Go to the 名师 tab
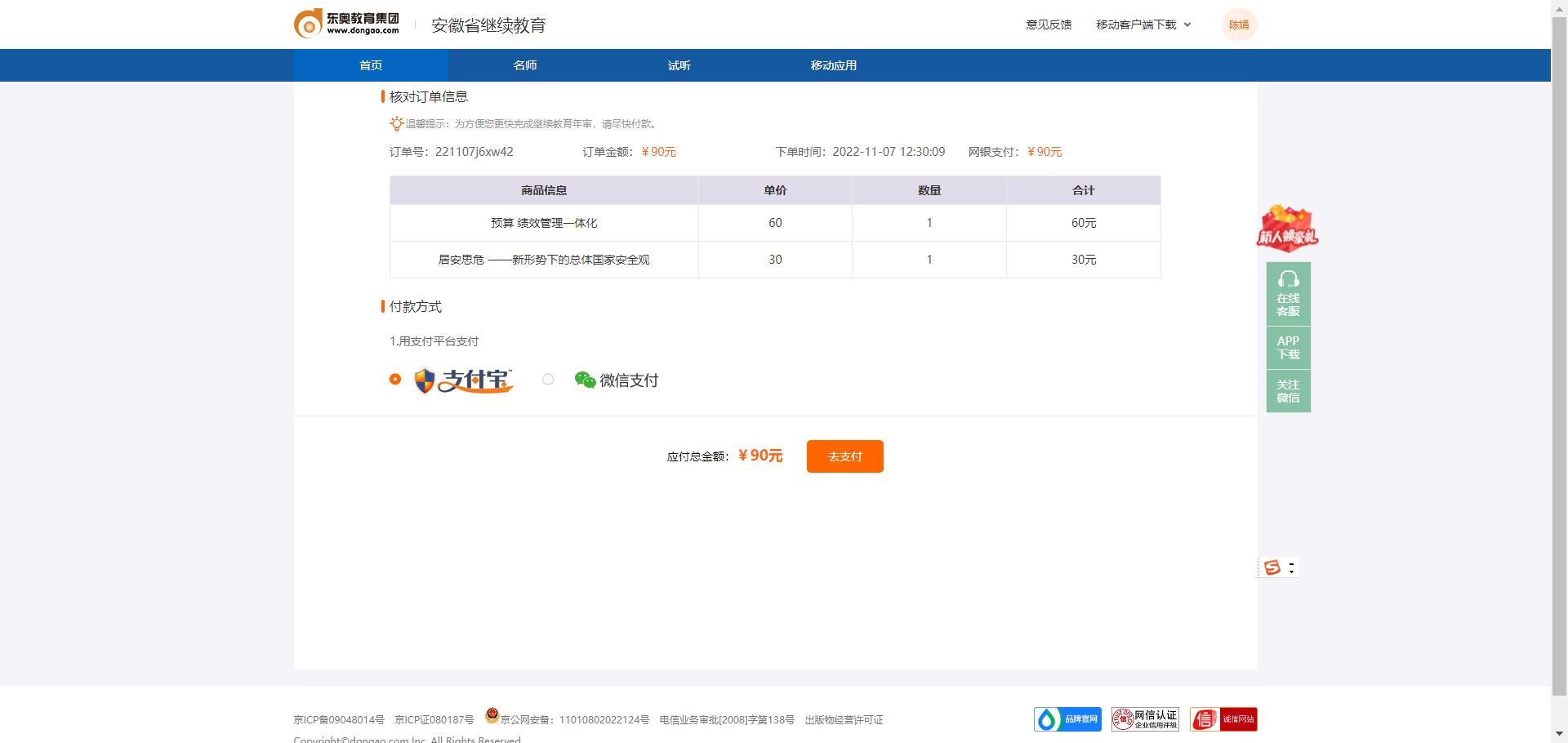This screenshot has width=1568, height=743. click(x=525, y=65)
